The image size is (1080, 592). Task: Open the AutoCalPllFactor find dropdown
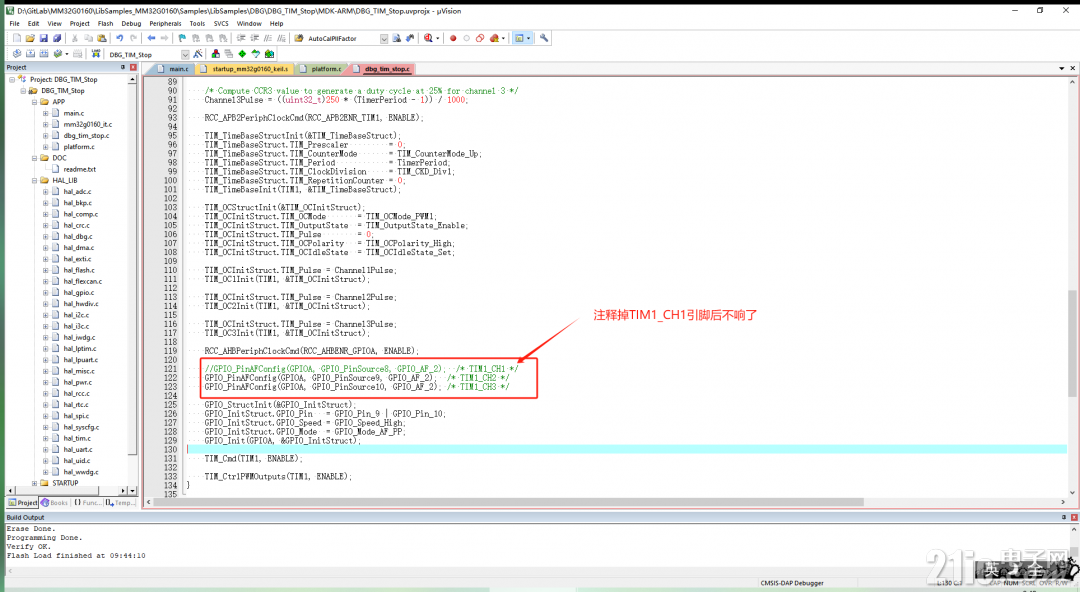(x=384, y=39)
